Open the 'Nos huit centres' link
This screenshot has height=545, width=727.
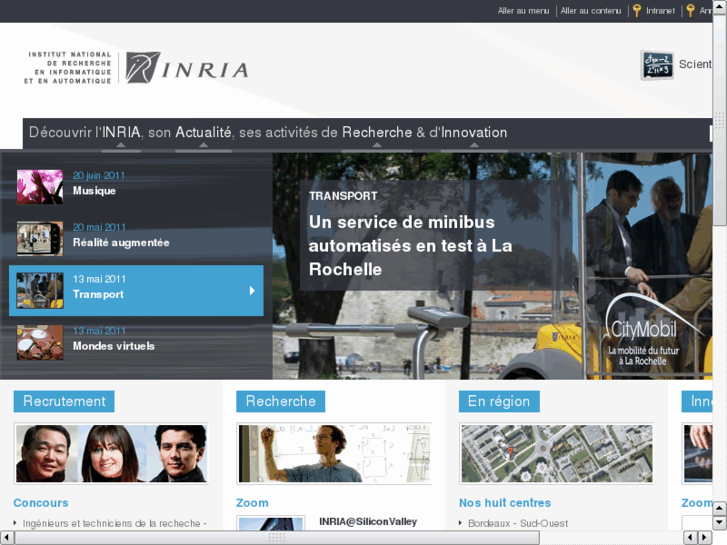point(505,503)
